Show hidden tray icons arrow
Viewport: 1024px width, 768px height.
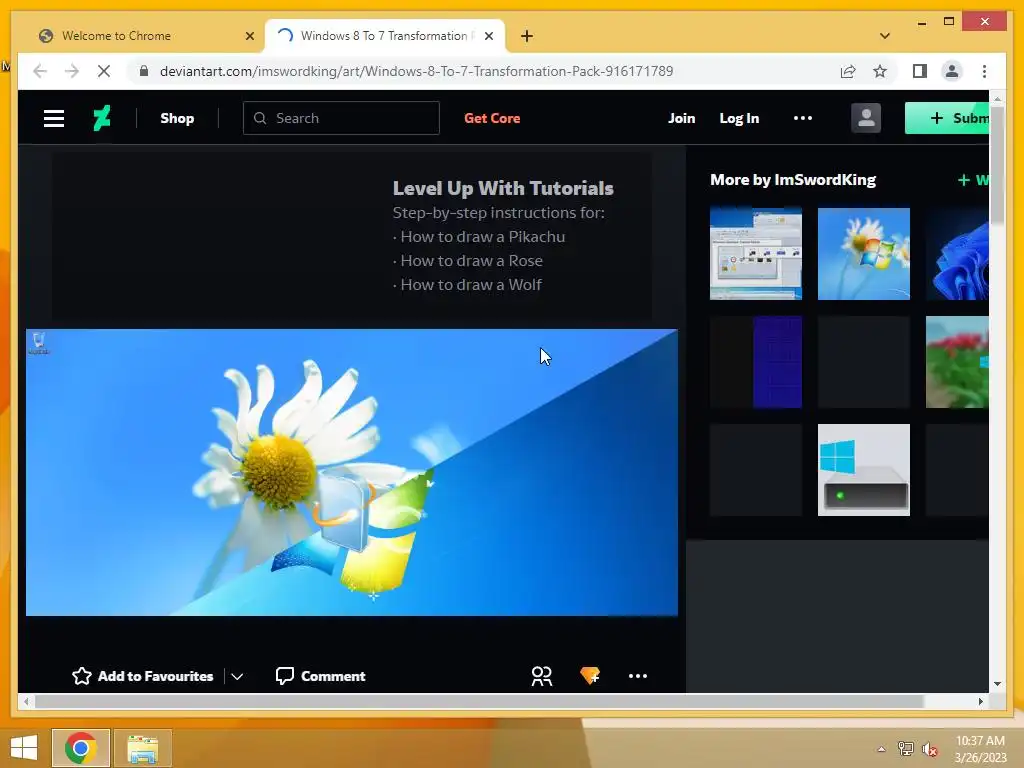[881, 749]
